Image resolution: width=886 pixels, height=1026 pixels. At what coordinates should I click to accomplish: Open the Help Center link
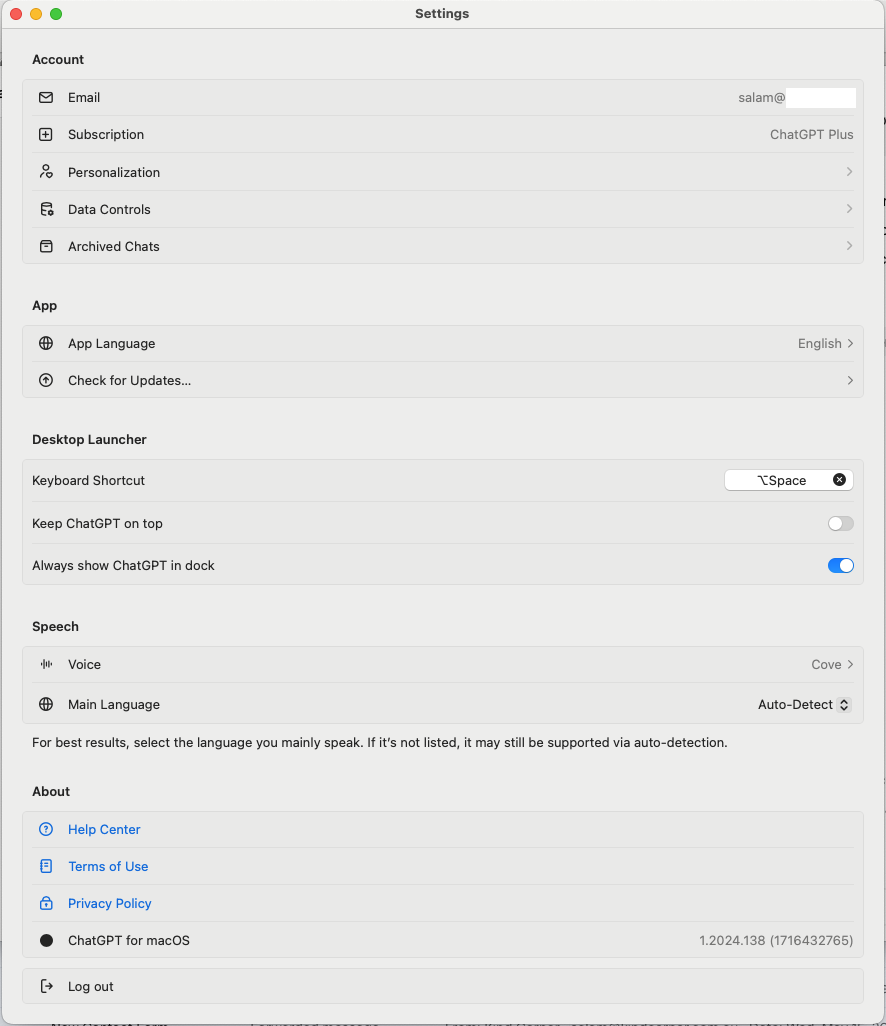[104, 829]
